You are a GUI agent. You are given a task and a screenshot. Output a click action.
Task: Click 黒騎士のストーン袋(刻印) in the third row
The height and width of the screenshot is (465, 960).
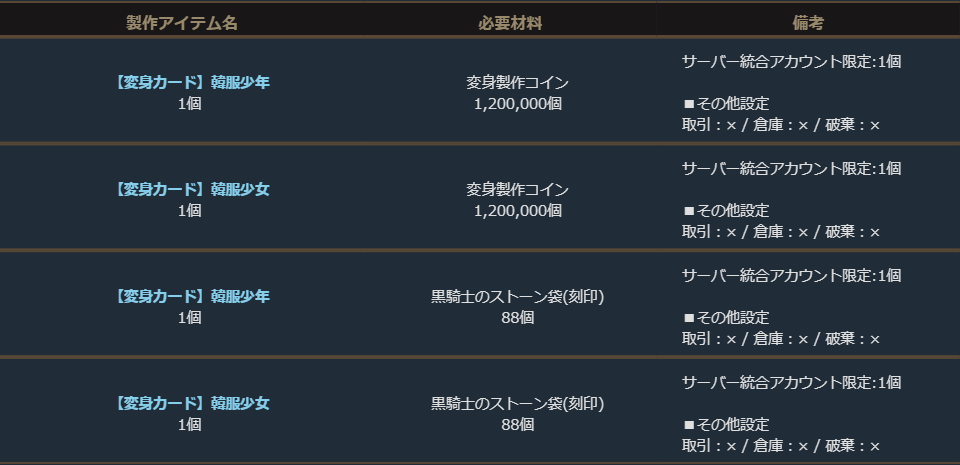517,296
